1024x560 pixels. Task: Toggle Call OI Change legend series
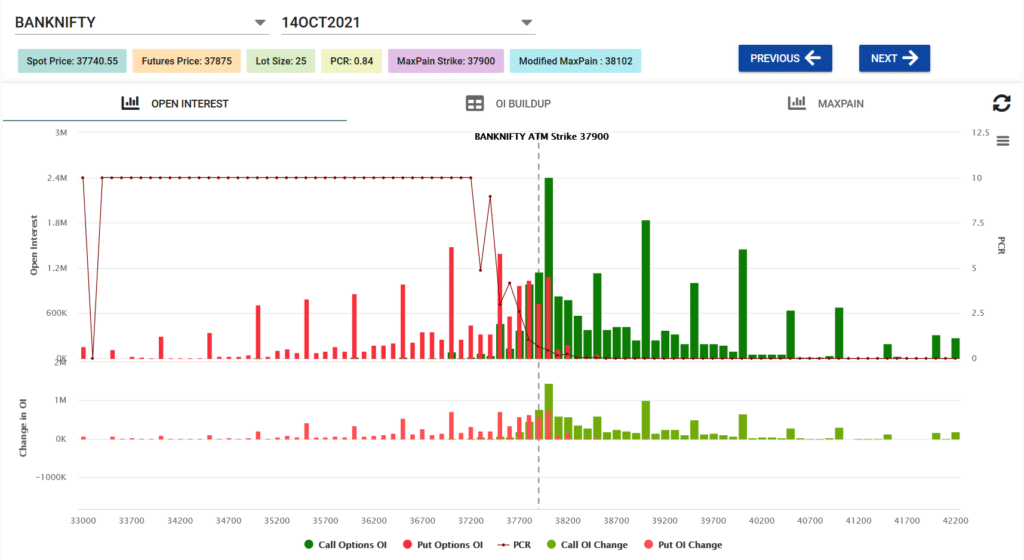[587, 544]
